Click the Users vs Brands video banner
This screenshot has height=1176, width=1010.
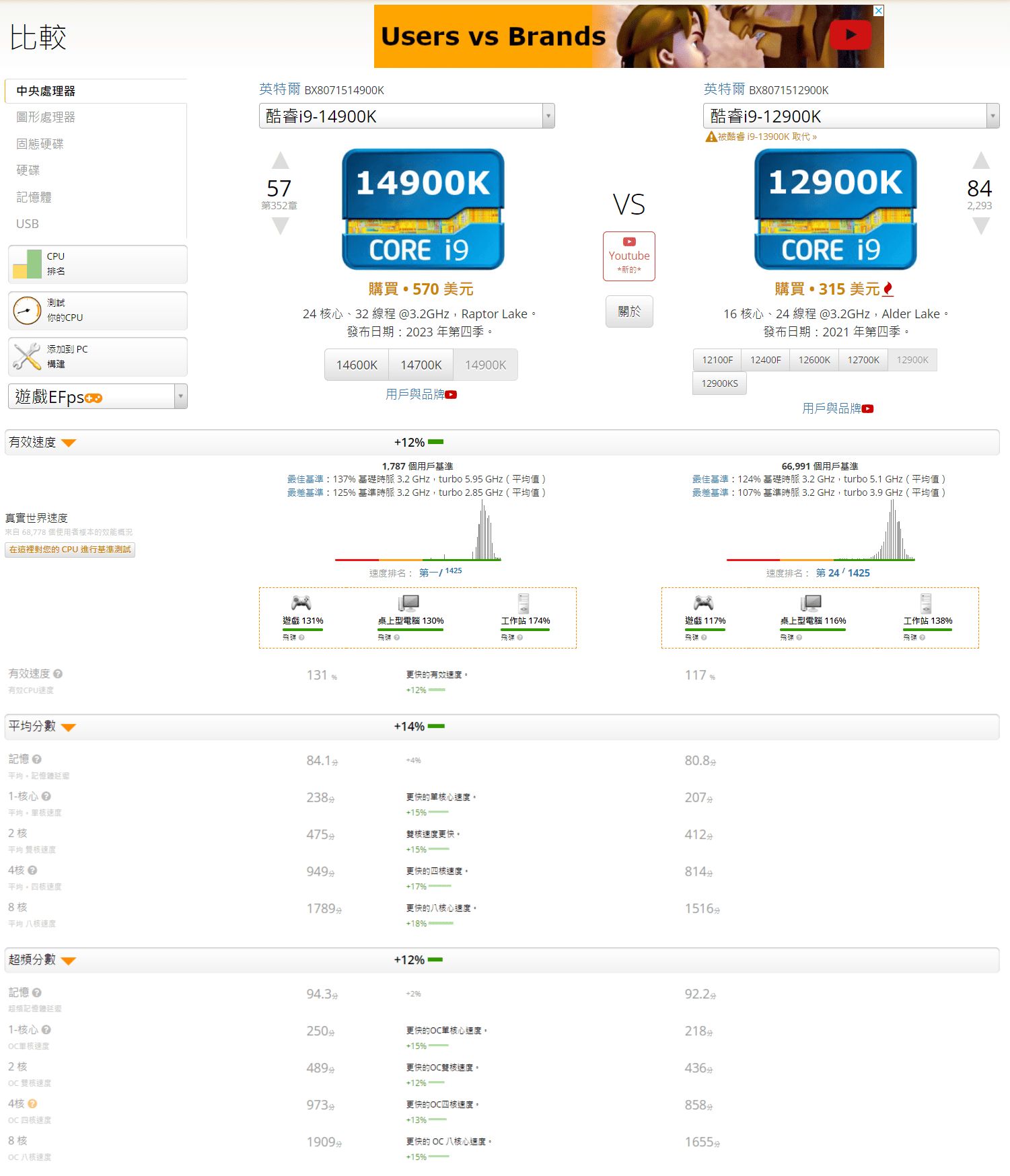coord(628,36)
